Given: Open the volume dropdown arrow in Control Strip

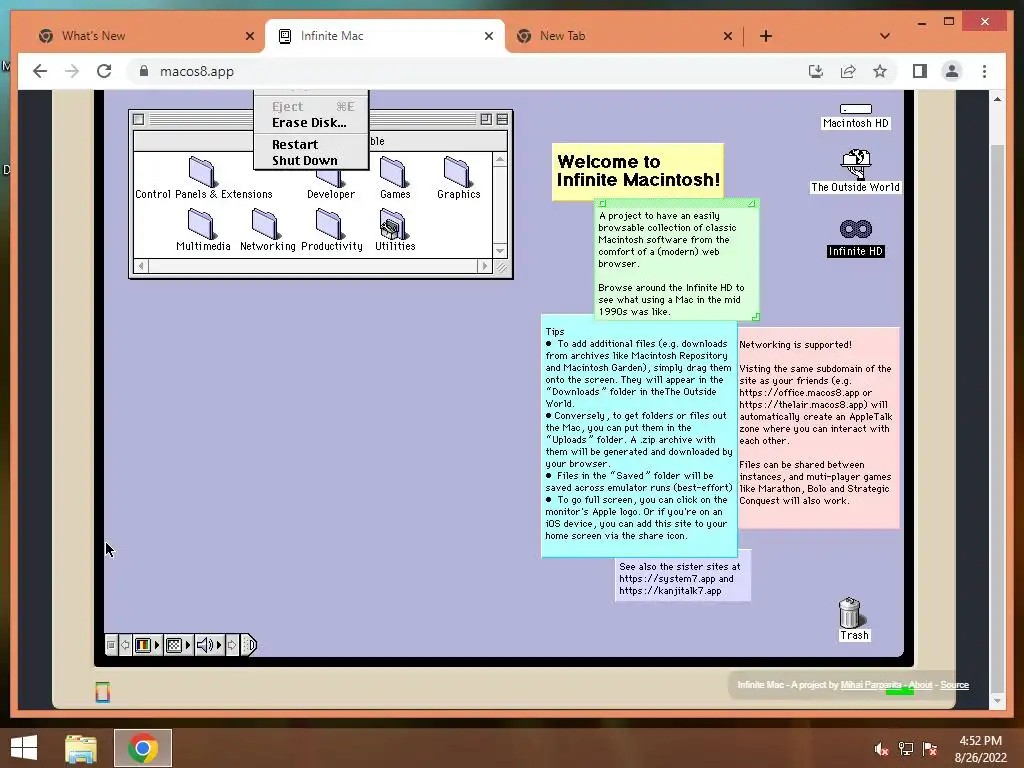Looking at the screenshot, I should pos(219,645).
